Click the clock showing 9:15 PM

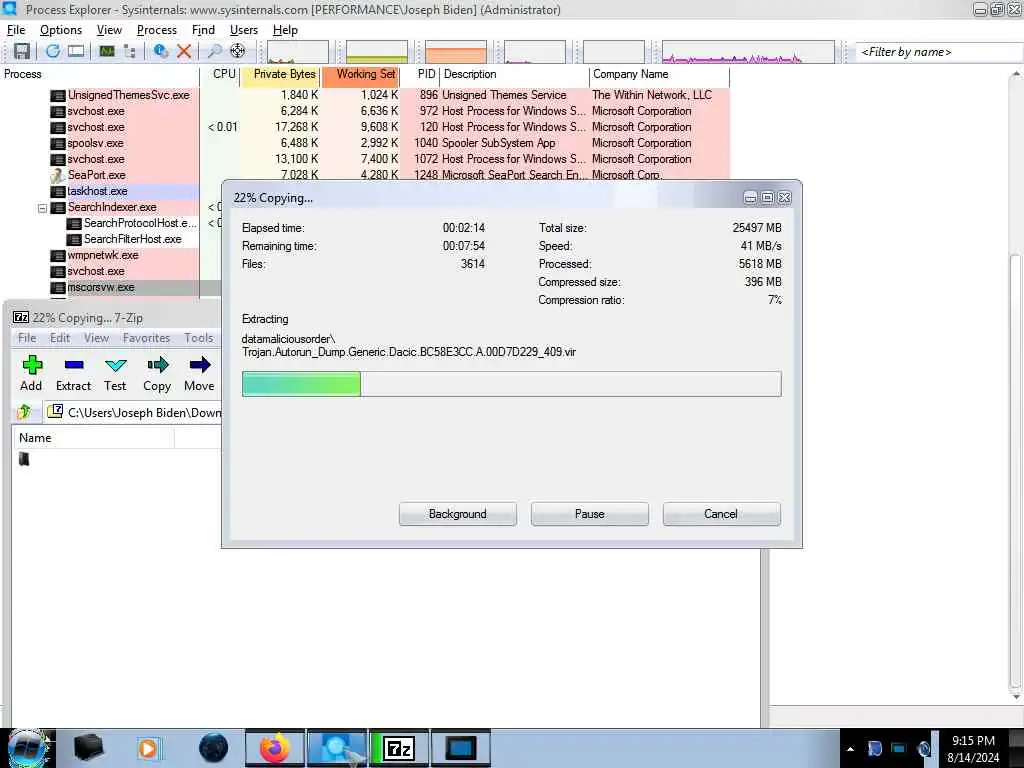point(973,741)
